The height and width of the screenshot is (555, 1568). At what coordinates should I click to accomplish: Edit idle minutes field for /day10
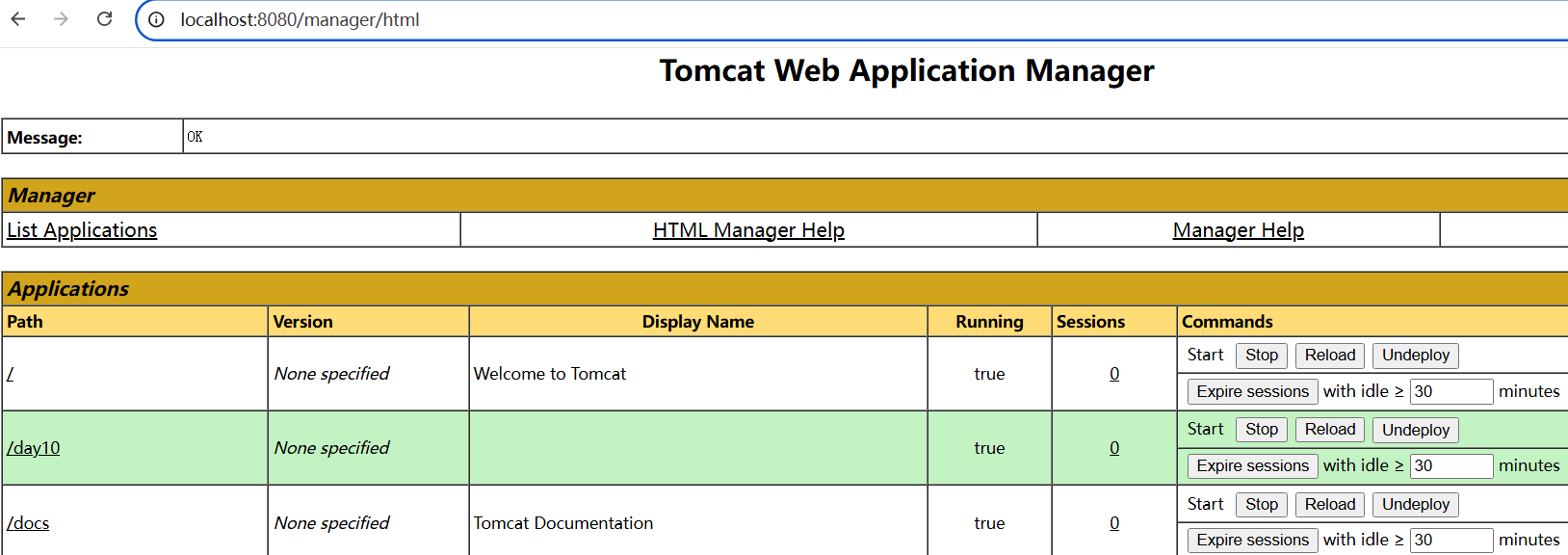[x=1451, y=465]
